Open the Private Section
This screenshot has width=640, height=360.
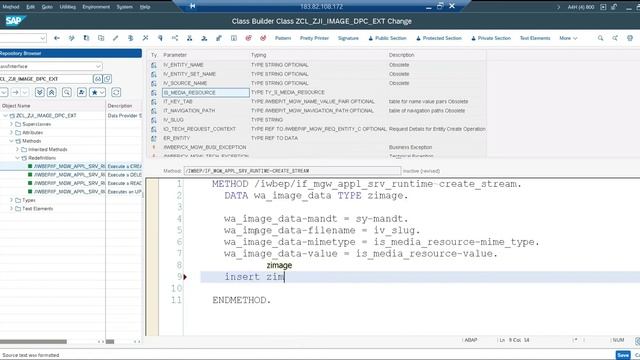click(x=491, y=38)
